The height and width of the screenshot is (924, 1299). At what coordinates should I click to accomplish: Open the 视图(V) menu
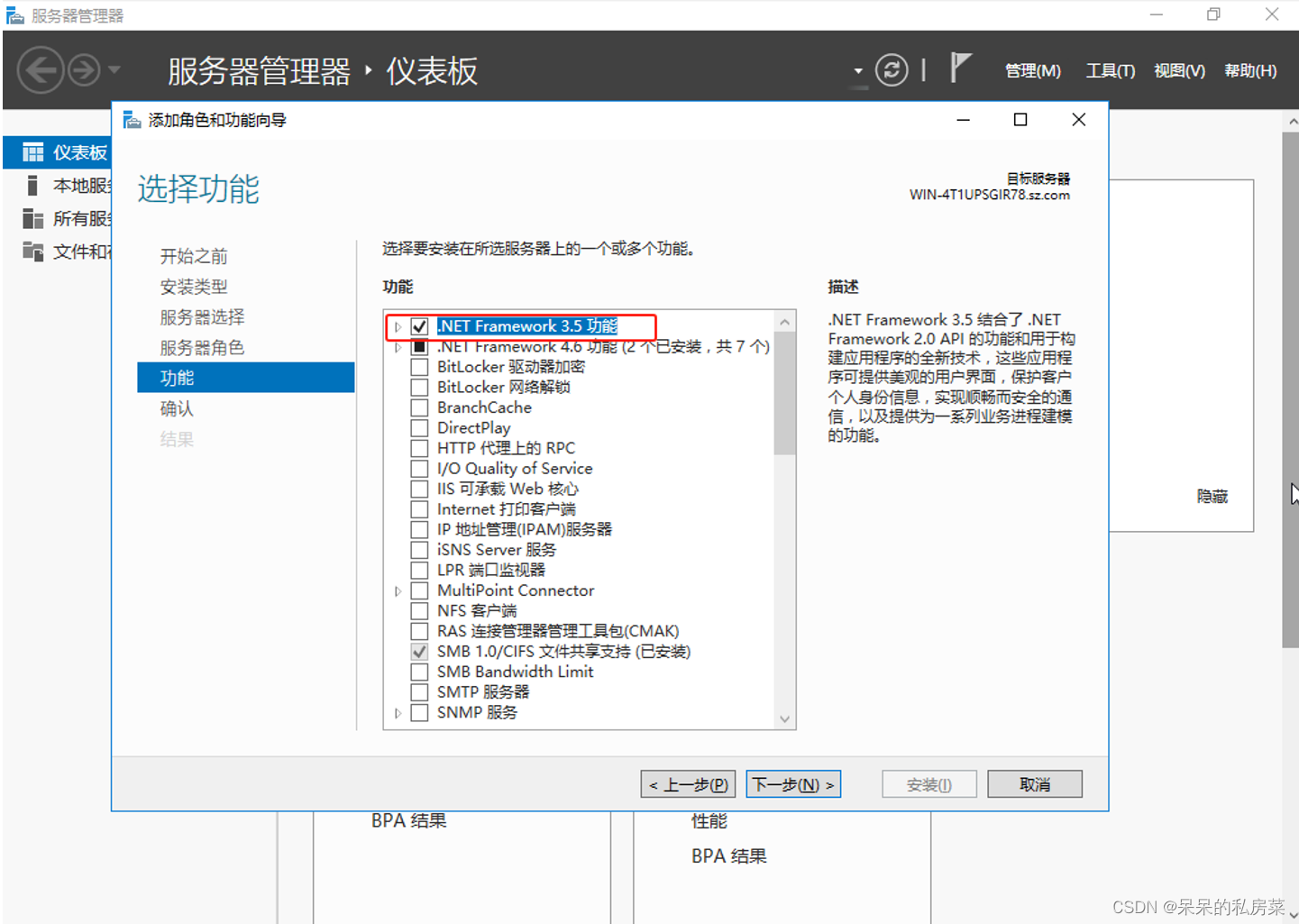click(x=1179, y=71)
